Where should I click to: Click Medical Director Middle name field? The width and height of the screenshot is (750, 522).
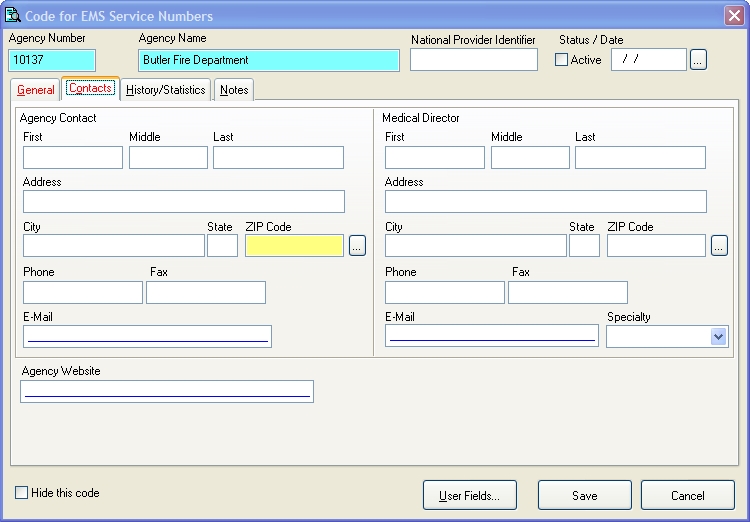click(530, 157)
